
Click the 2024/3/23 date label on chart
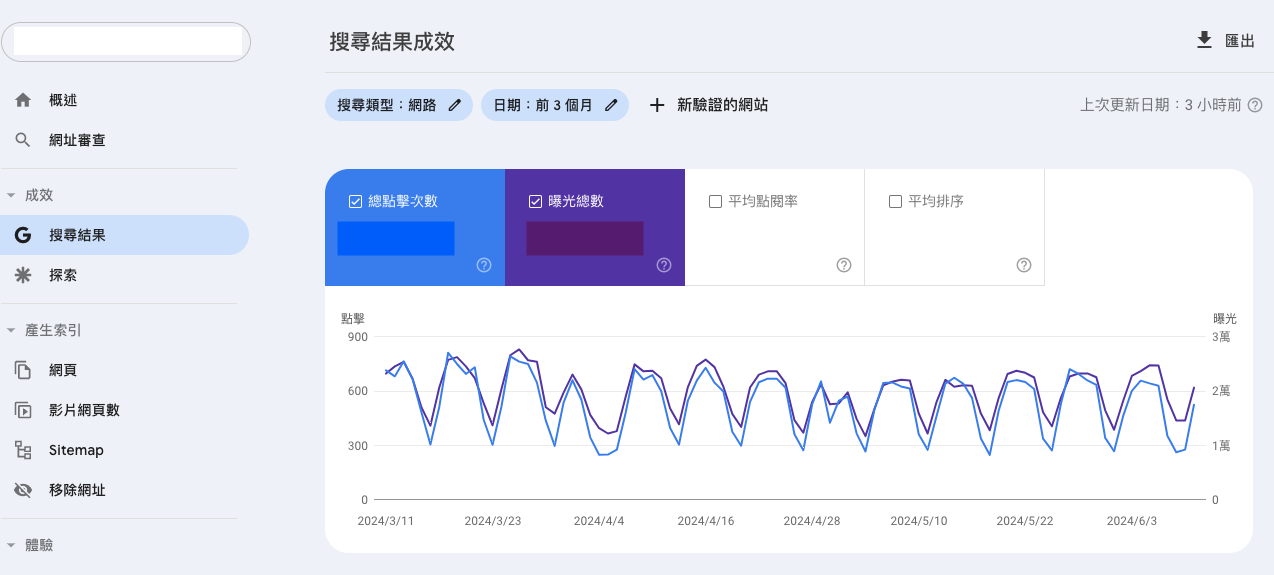pos(494,521)
